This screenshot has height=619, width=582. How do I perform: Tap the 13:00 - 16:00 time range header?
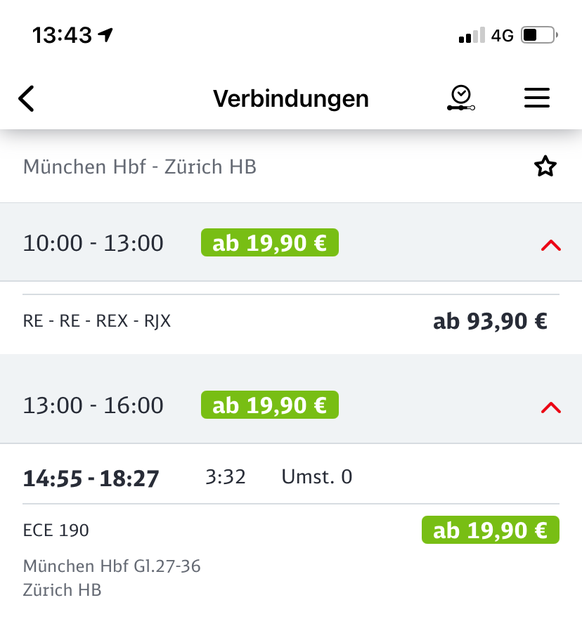[x=93, y=405]
